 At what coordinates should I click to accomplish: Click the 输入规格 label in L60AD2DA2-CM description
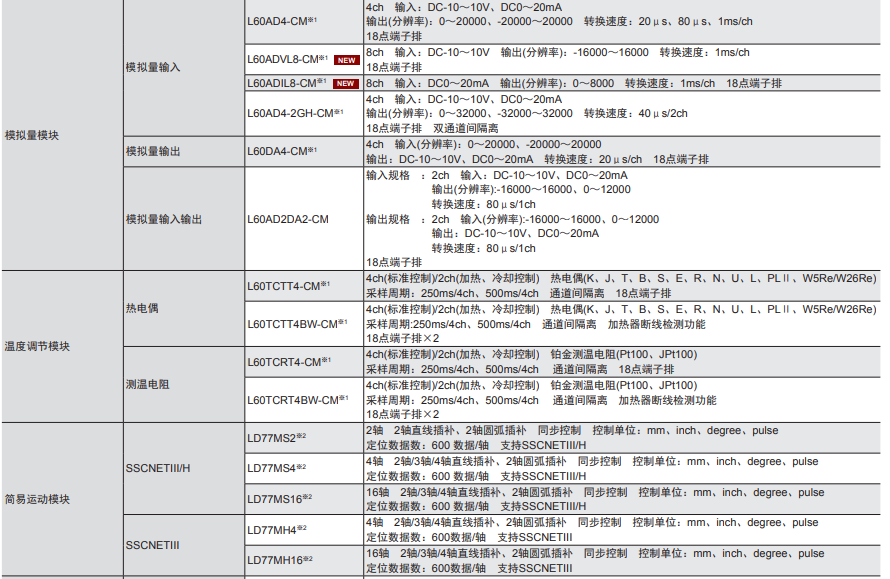(388, 175)
